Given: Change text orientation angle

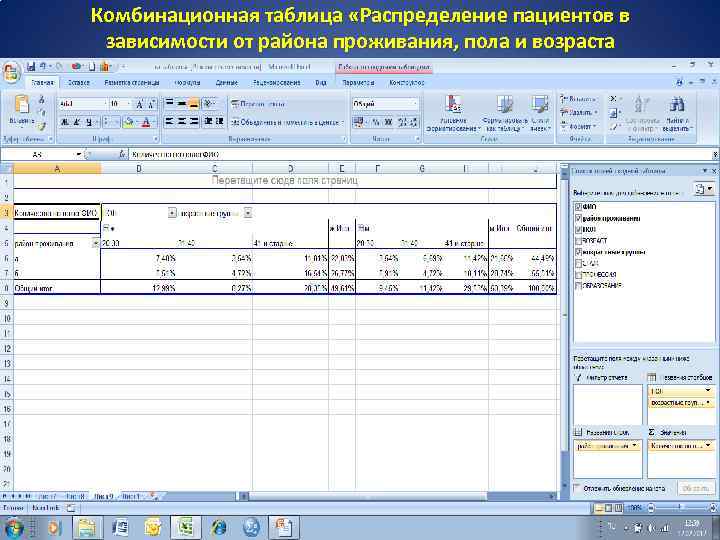Looking at the screenshot, I should (x=210, y=104).
